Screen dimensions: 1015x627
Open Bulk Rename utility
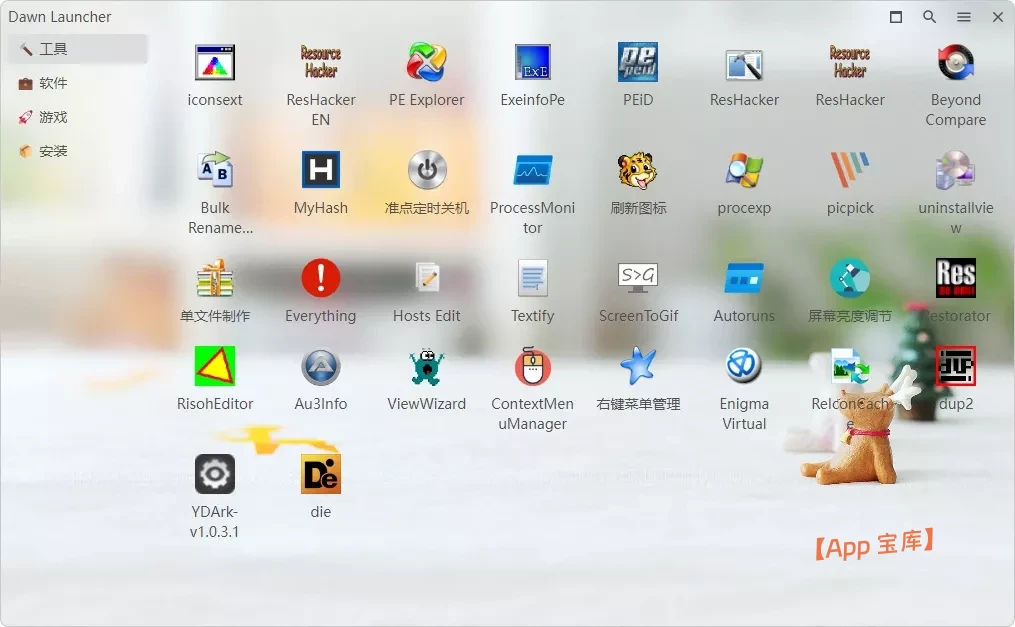point(215,170)
